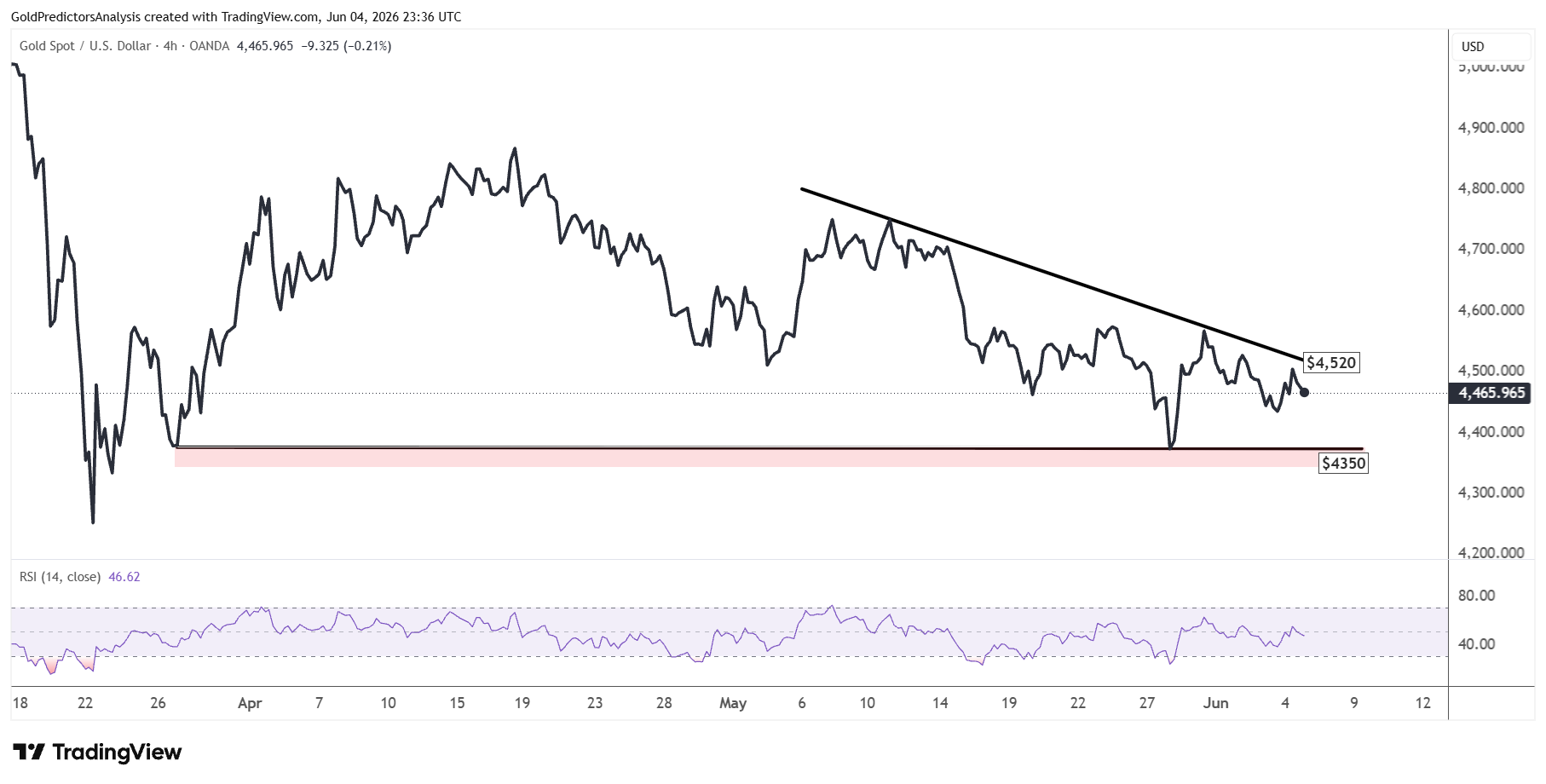Click the $4350 support level label

pos(1343,464)
